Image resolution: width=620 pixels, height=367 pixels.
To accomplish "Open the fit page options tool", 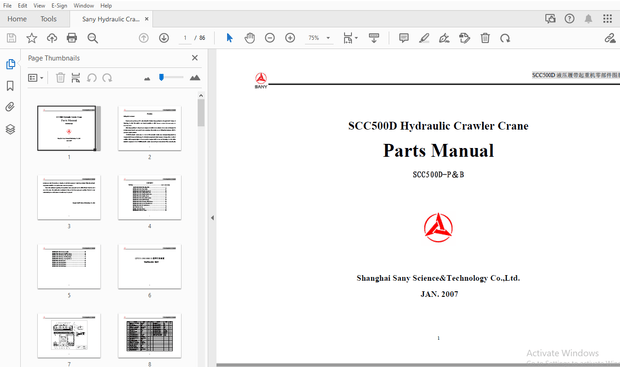I will click(x=350, y=38).
